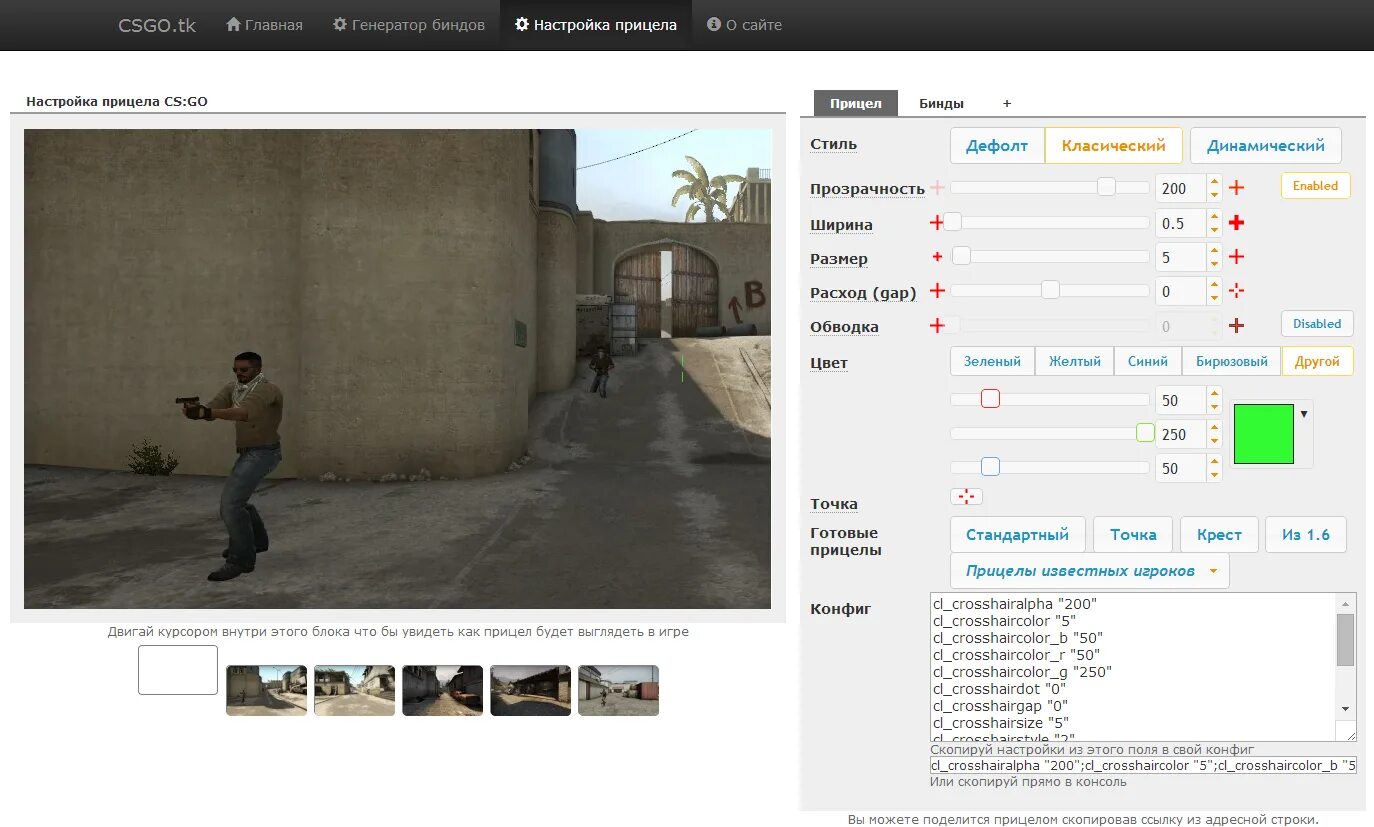The image size is (1374, 827).
Task: Select Дефолт crosshair style
Action: click(996, 145)
